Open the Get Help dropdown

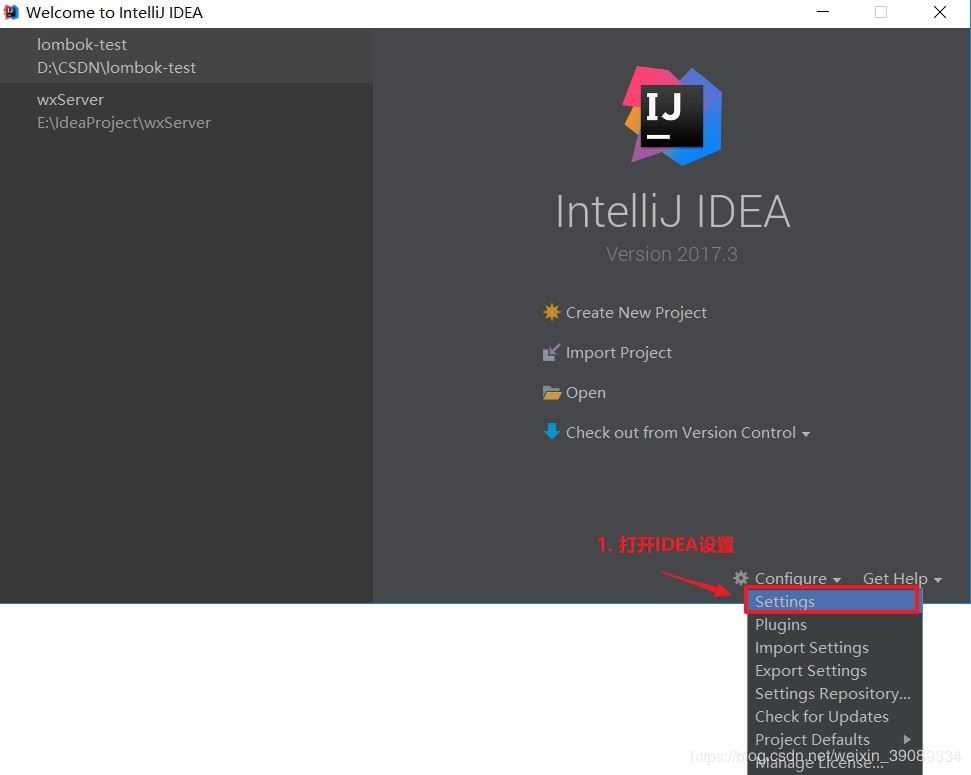(896, 578)
